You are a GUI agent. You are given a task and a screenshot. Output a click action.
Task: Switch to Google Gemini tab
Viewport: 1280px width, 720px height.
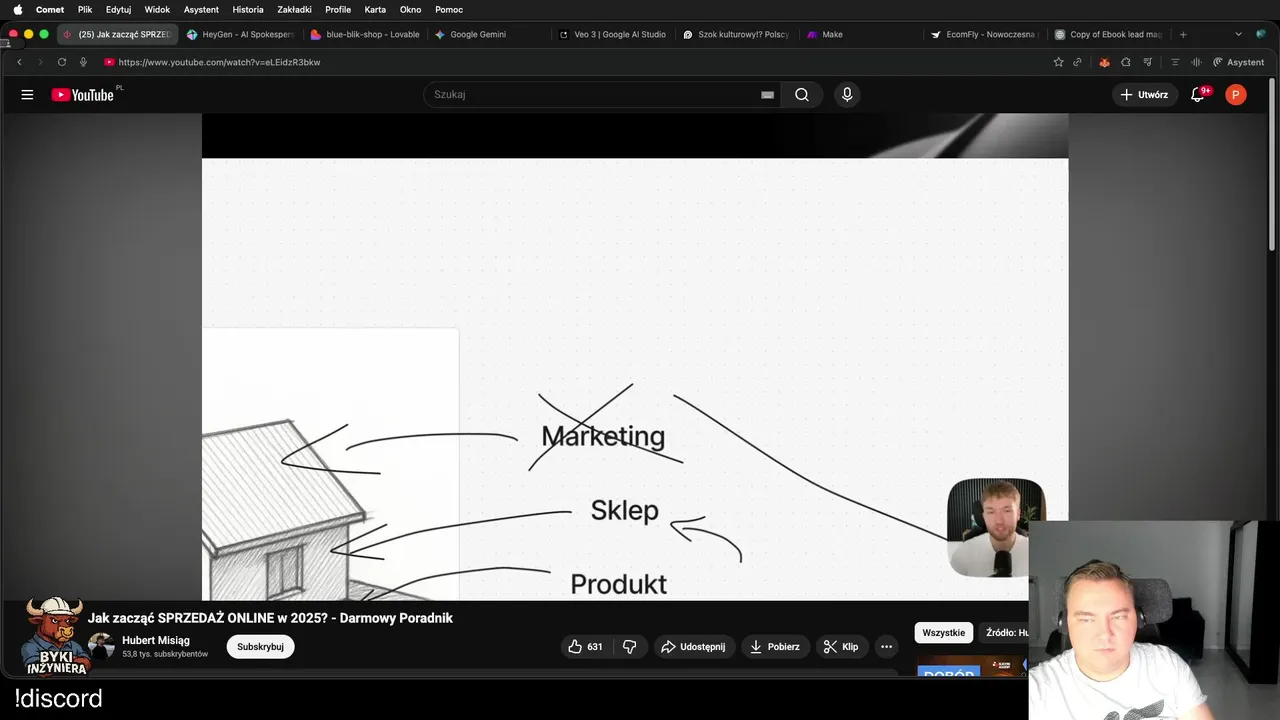point(488,34)
